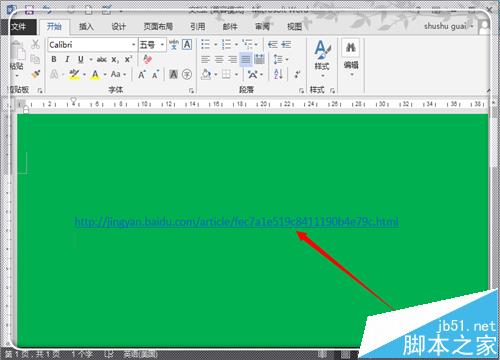Click the Format Painter brush icon

click(x=36, y=74)
